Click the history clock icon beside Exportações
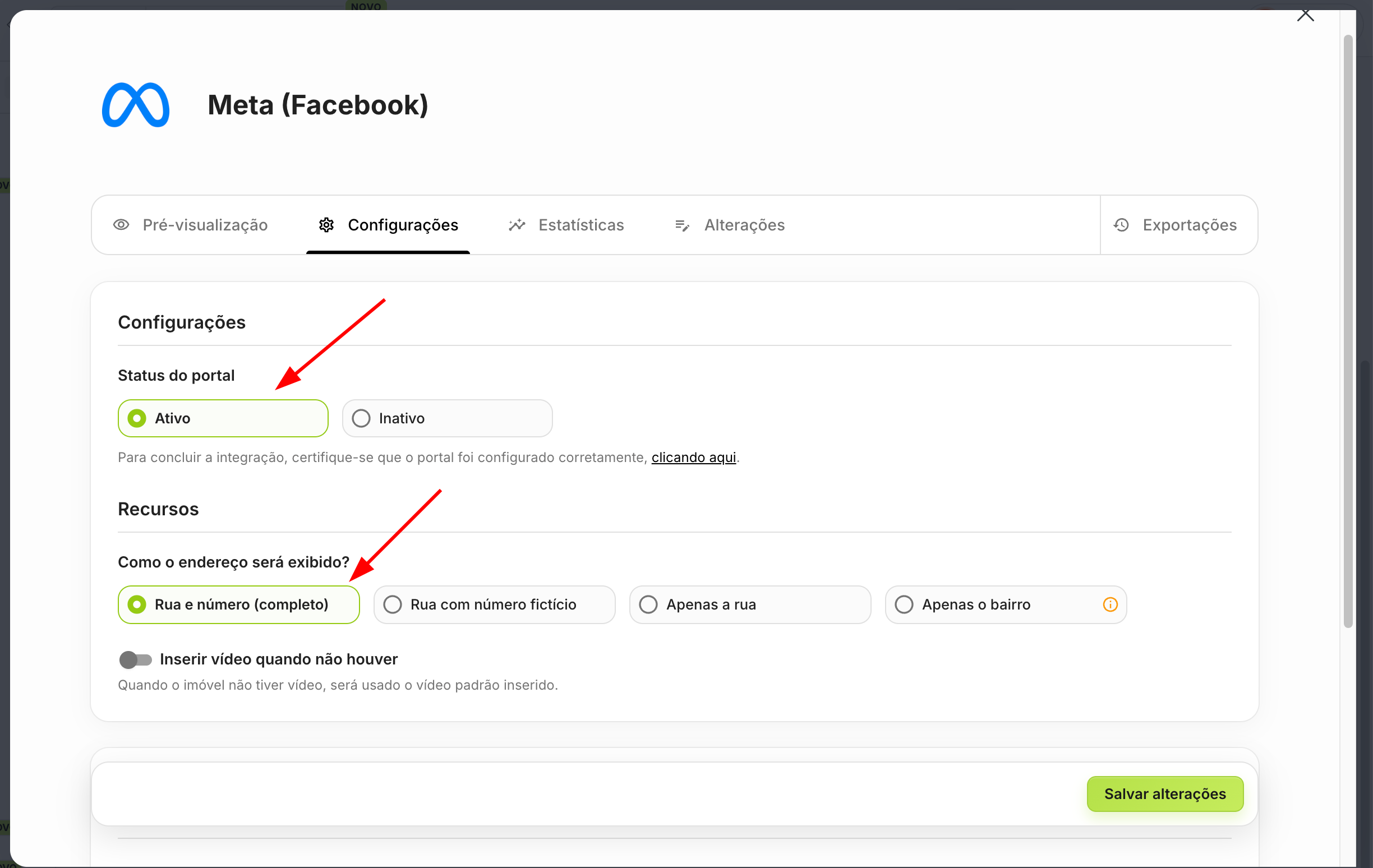 point(1121,224)
